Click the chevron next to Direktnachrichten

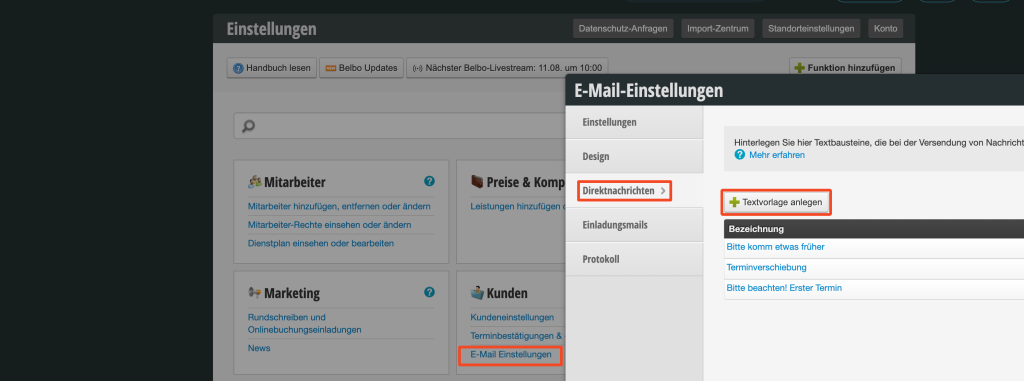(x=663, y=191)
